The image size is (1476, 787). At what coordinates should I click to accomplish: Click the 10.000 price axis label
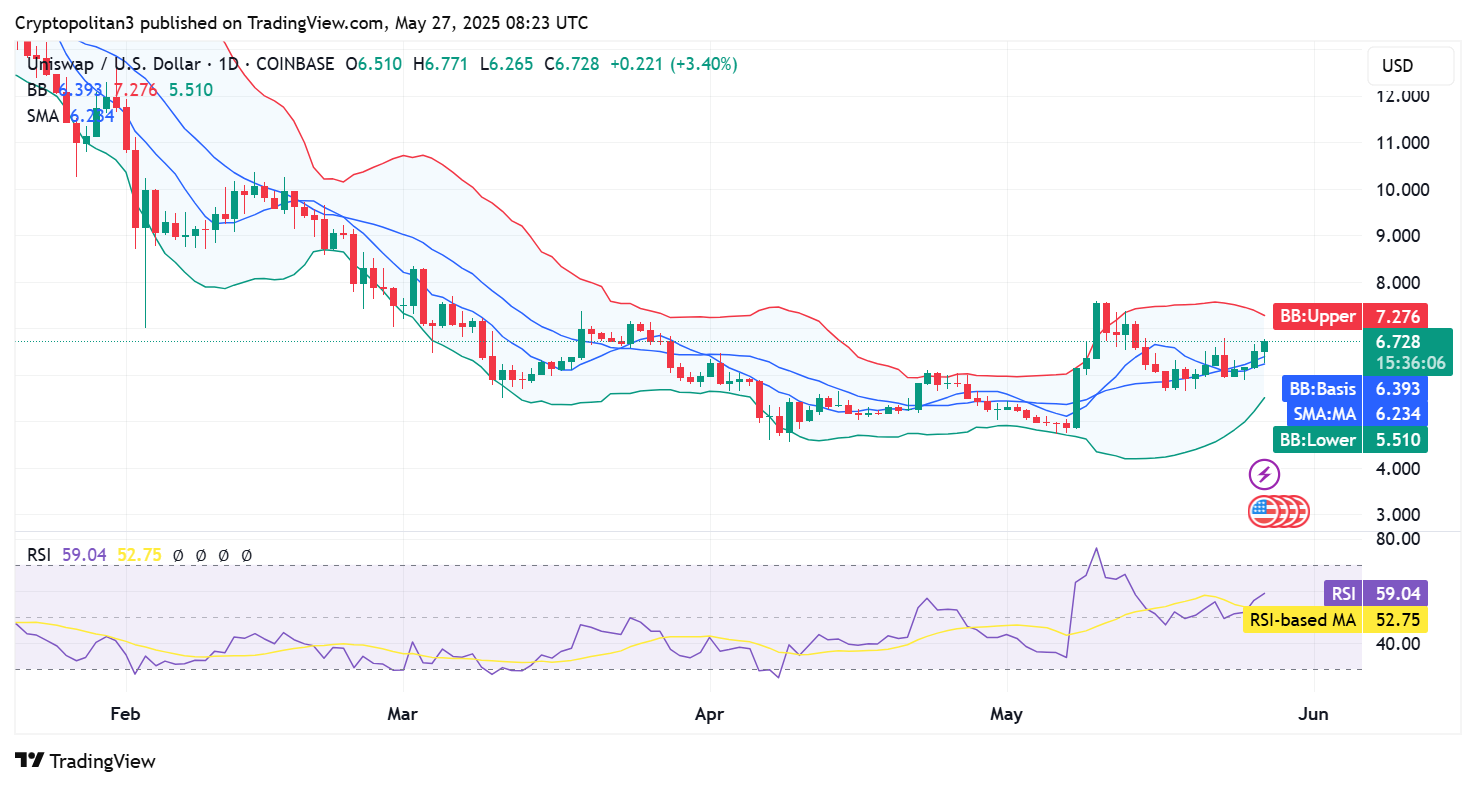[x=1401, y=190]
